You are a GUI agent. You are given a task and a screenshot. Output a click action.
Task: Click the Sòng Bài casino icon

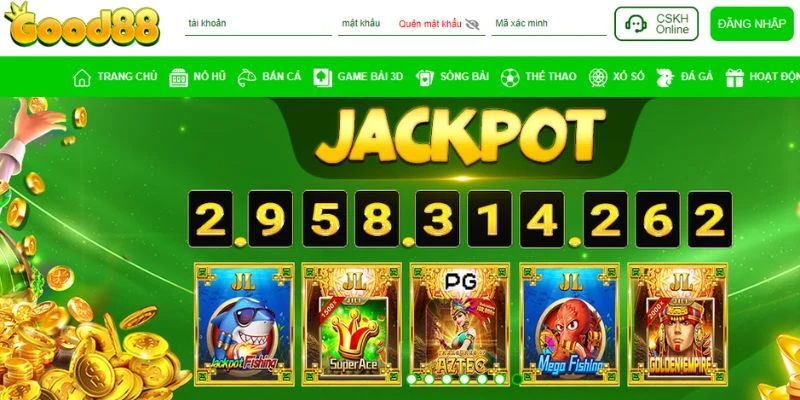point(424,78)
